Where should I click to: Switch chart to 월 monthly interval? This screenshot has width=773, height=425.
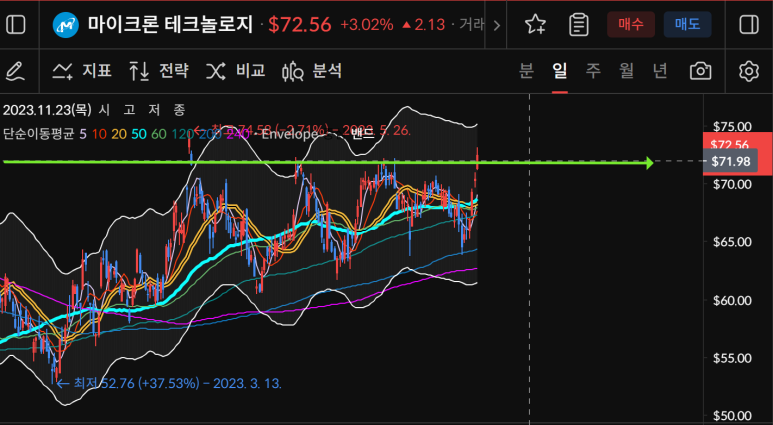coord(627,71)
